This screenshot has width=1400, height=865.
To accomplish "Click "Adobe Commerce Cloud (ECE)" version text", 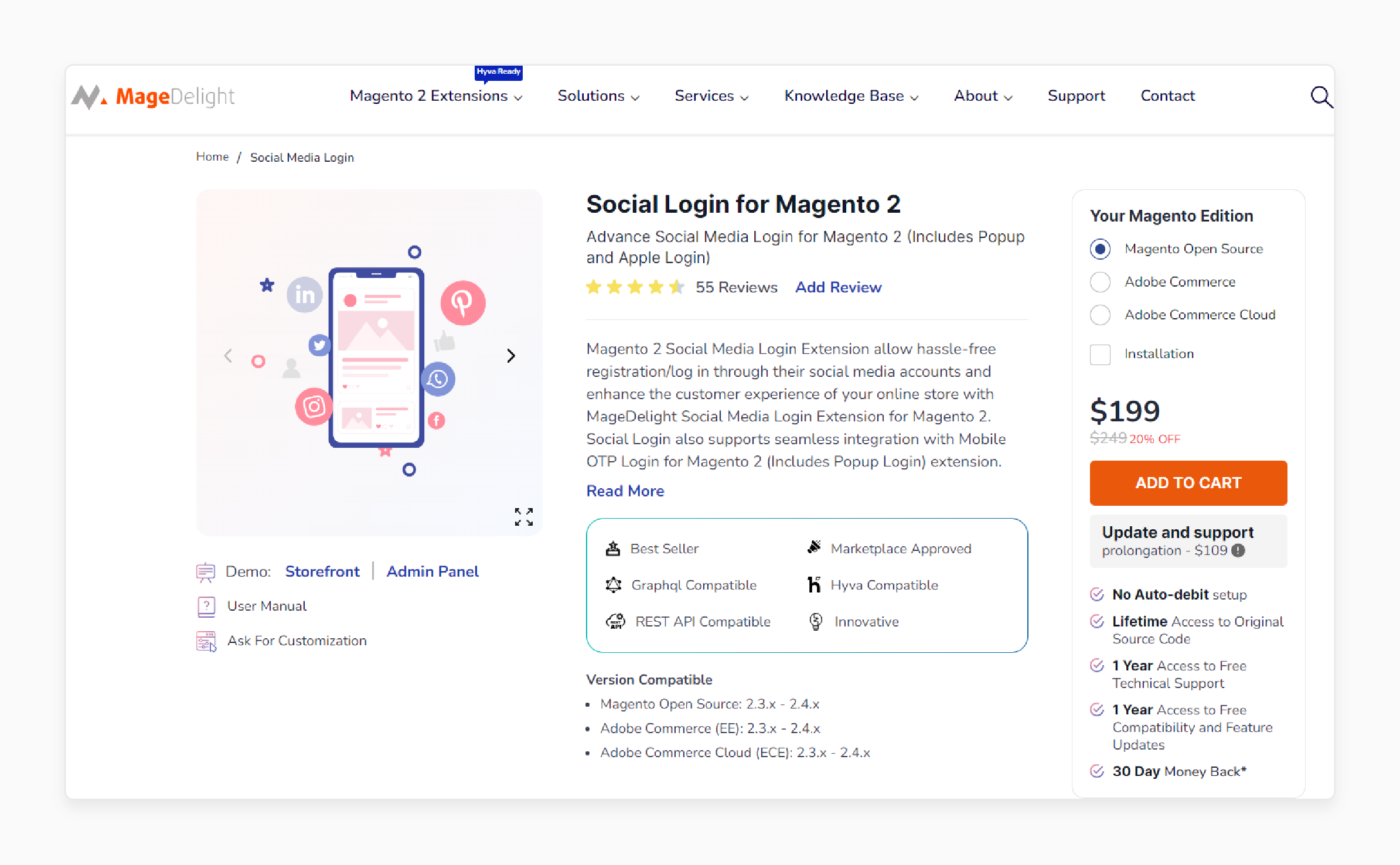I will pos(735,752).
